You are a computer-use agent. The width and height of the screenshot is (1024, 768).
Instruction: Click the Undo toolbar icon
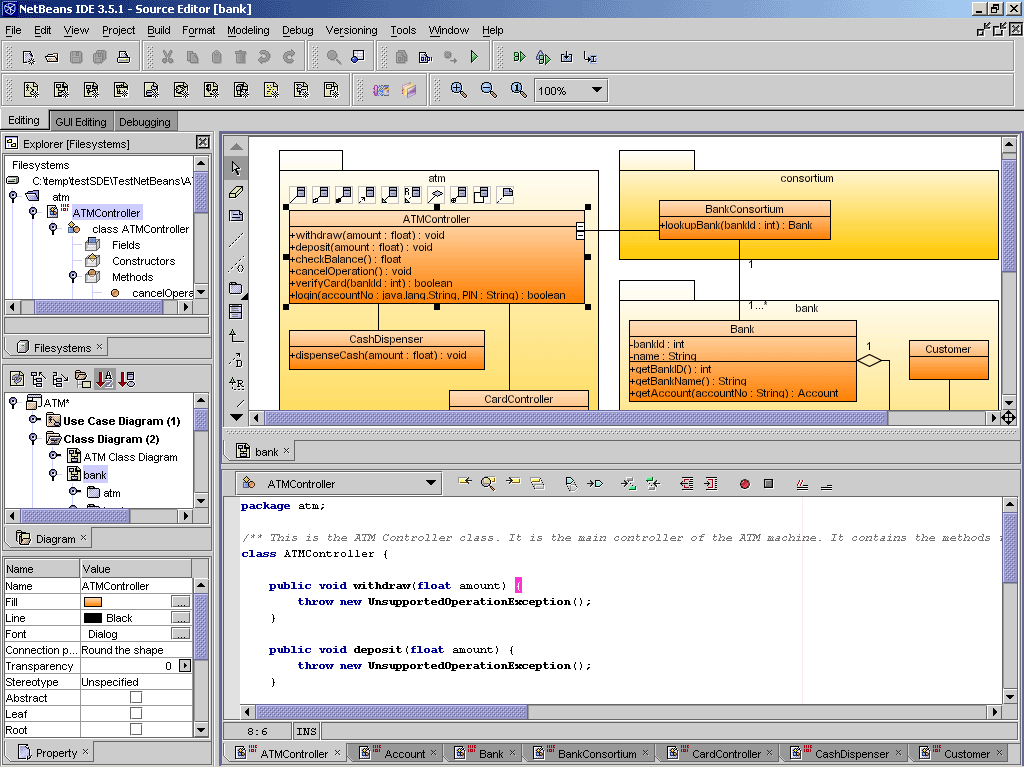click(x=264, y=57)
